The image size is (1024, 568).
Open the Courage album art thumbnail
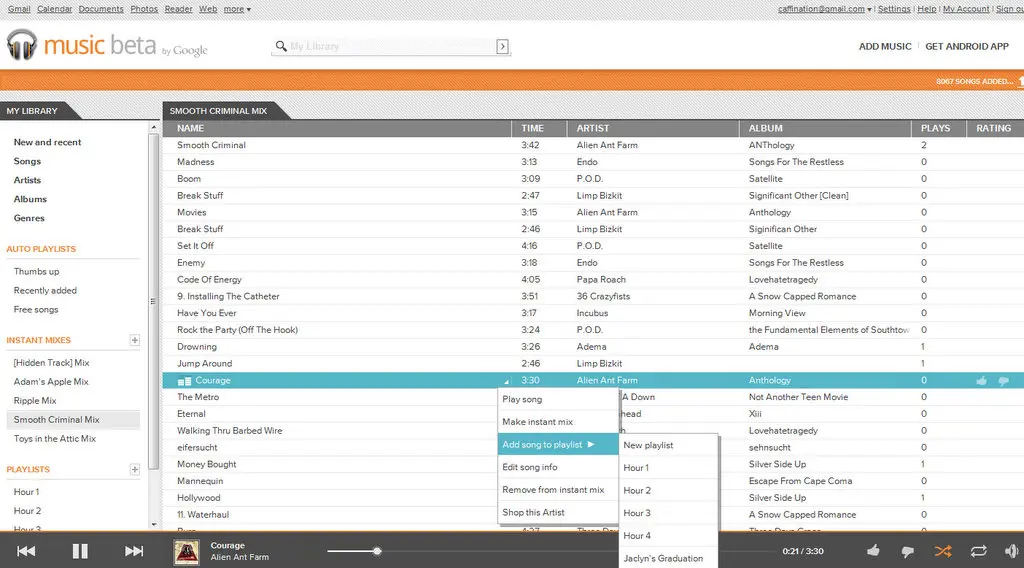[186, 551]
